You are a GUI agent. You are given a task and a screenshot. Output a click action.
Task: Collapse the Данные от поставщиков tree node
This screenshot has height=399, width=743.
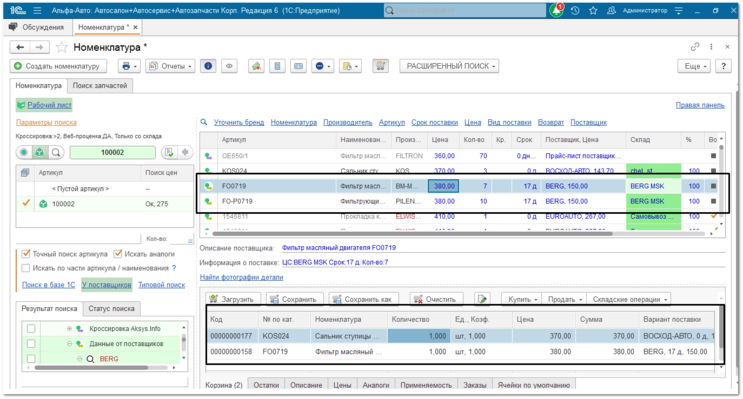pyautogui.click(x=69, y=344)
